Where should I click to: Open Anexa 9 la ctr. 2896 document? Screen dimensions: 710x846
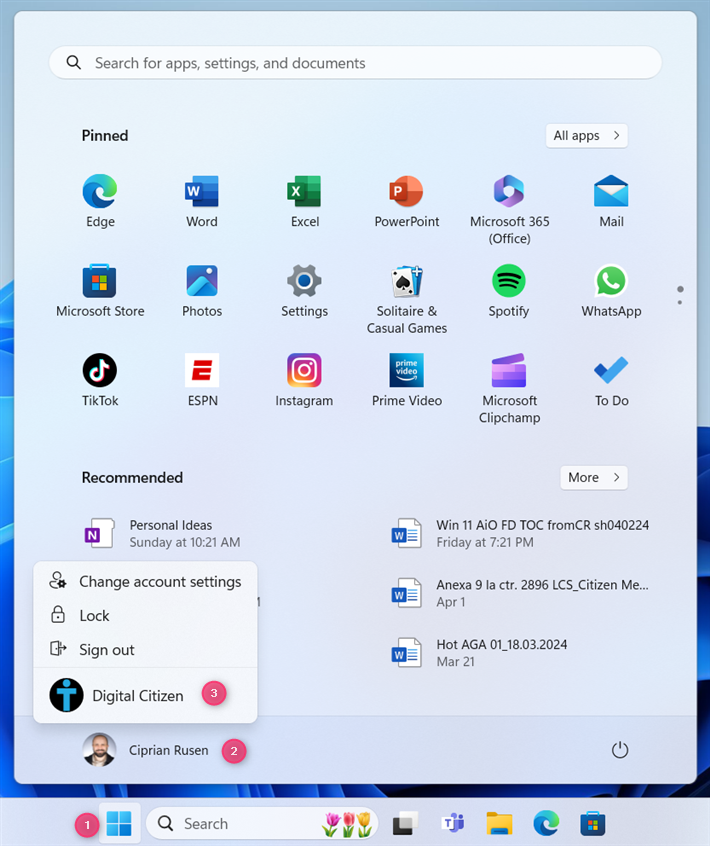pyautogui.click(x=521, y=593)
